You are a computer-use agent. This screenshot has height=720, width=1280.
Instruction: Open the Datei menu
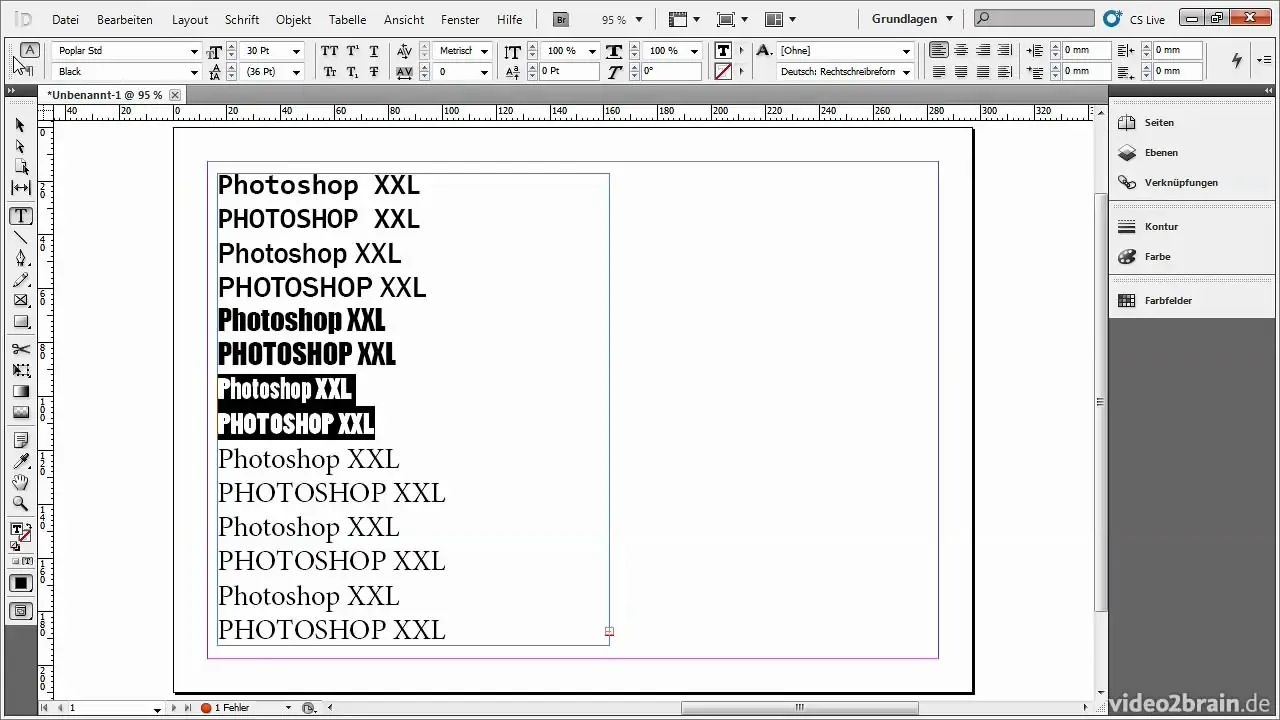[x=65, y=20]
